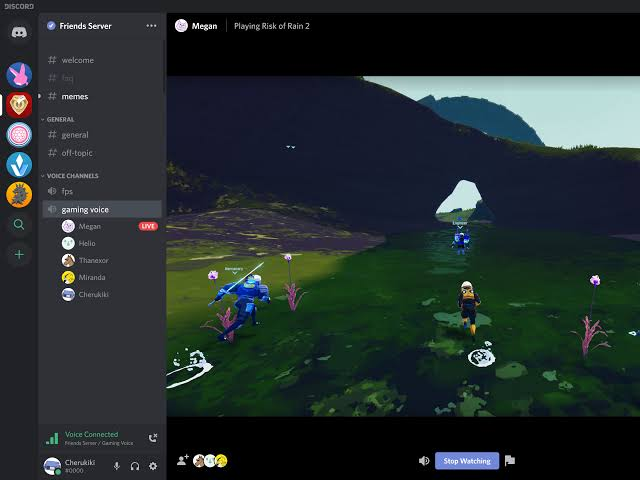Open the Friends Server options menu dots
The width and height of the screenshot is (640, 480).
click(x=151, y=26)
